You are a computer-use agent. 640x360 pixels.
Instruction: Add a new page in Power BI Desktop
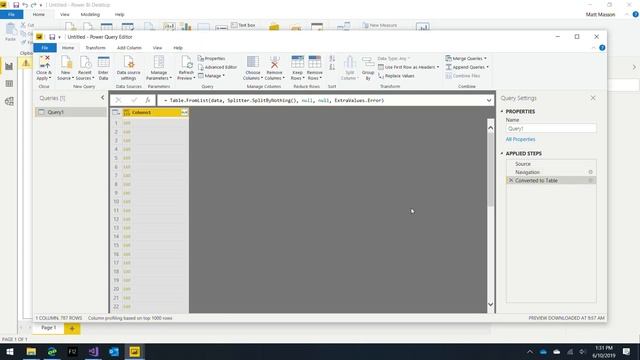pyautogui.click(x=72, y=328)
